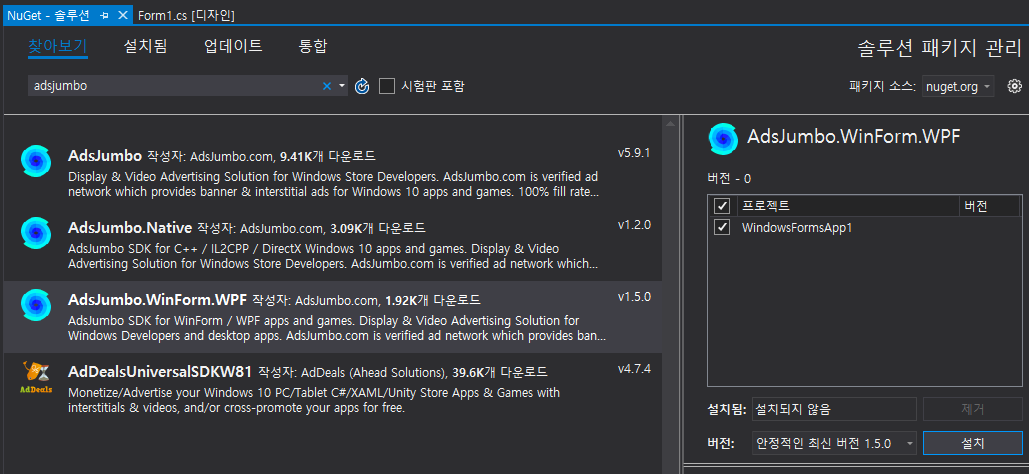
Task: Click the WindowsFormsApp1 project name
Action: coord(797,228)
